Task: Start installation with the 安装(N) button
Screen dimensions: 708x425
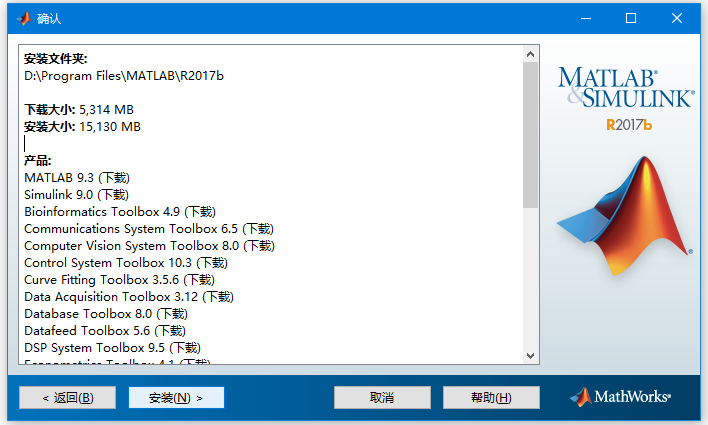Action: [x=176, y=398]
